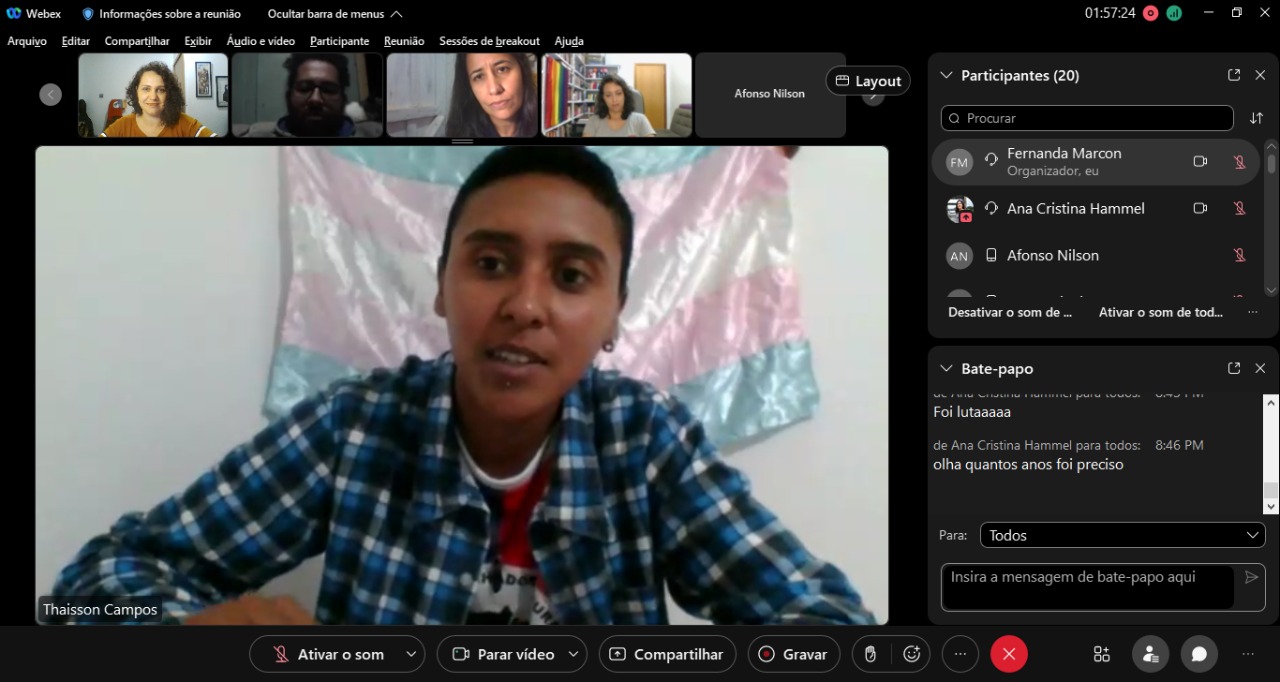Click the AN avatar of Afonso Nilson
The width and height of the screenshot is (1280, 682).
click(x=959, y=256)
